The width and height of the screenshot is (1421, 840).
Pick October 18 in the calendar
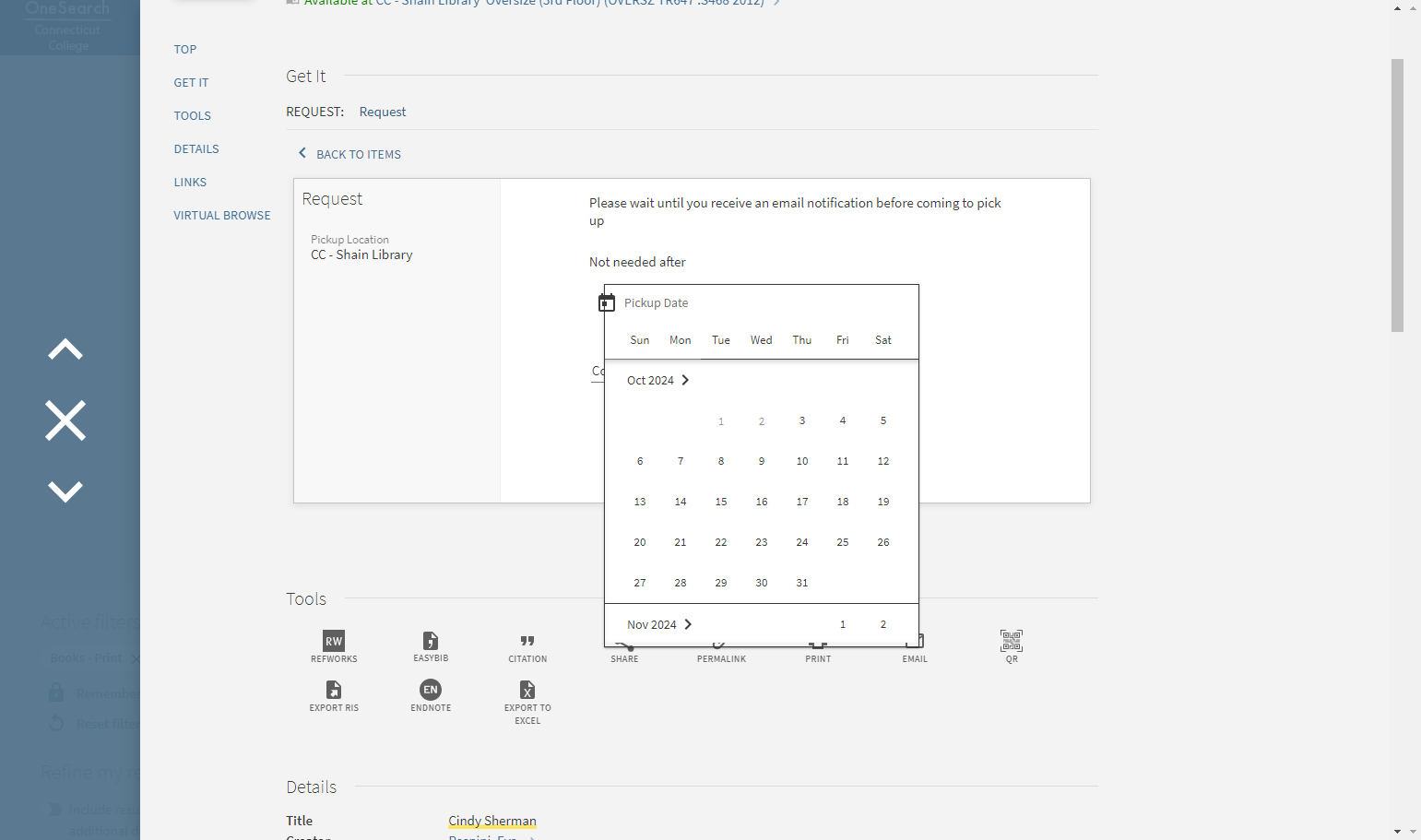pyautogui.click(x=843, y=502)
